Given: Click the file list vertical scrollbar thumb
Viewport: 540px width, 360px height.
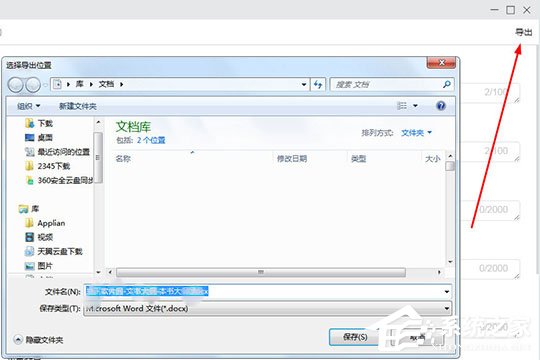Looking at the screenshot, I should (x=450, y=166).
